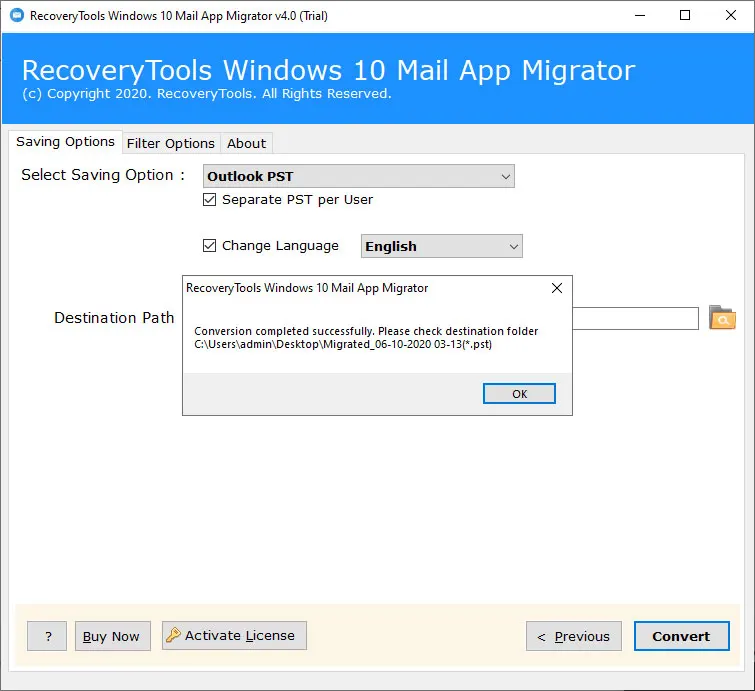Click inside the Destination Path field
Image resolution: width=755 pixels, height=691 pixels.
click(635, 318)
